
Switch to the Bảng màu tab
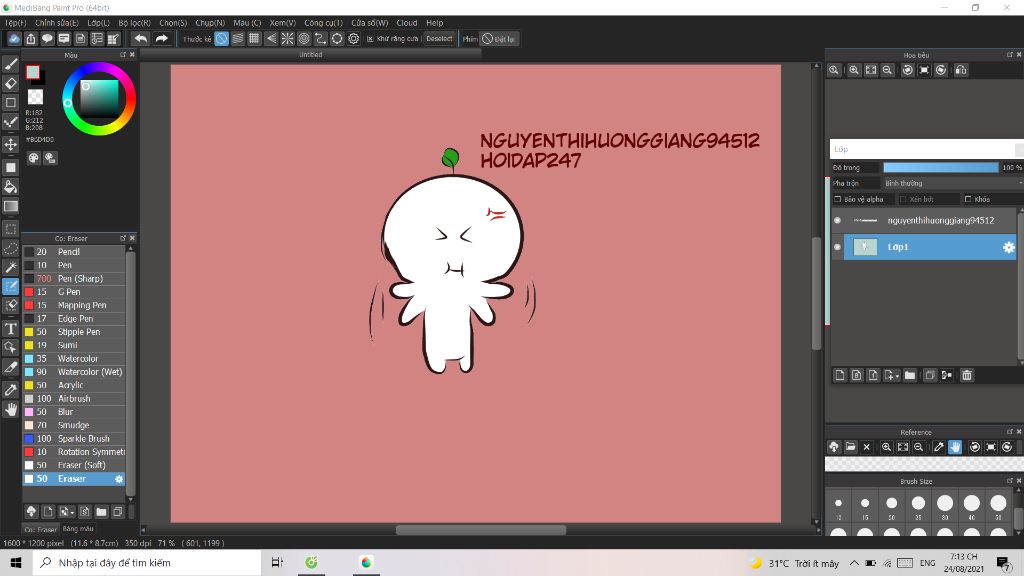[x=78, y=528]
